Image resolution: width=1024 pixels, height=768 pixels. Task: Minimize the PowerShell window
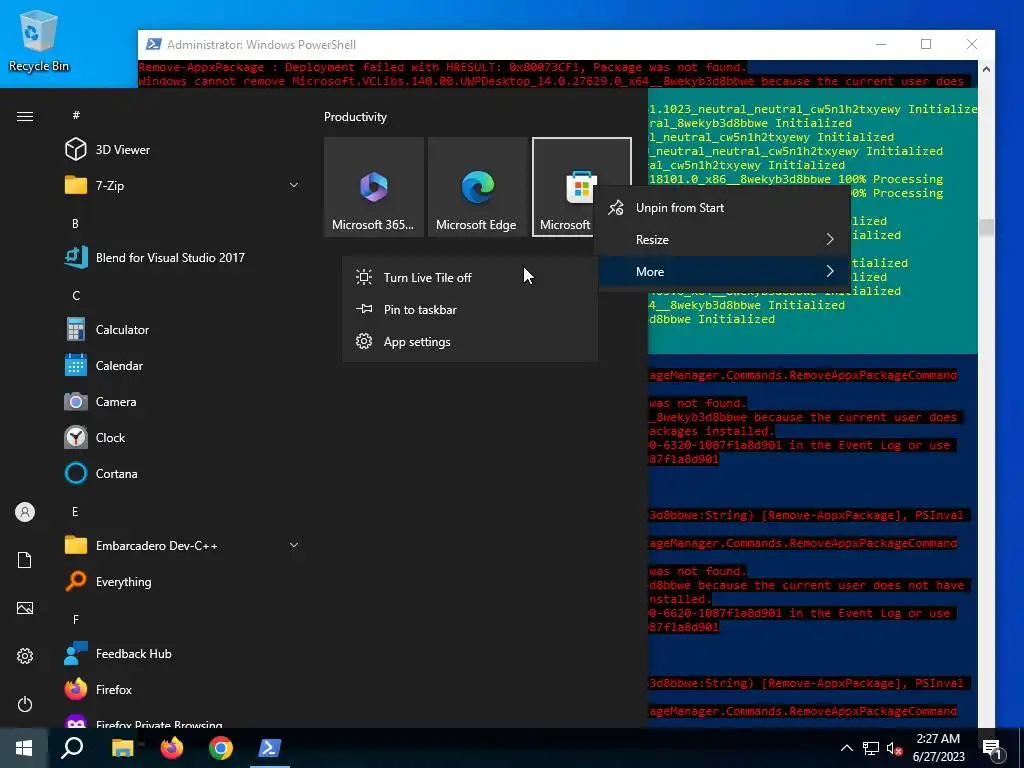tap(881, 44)
